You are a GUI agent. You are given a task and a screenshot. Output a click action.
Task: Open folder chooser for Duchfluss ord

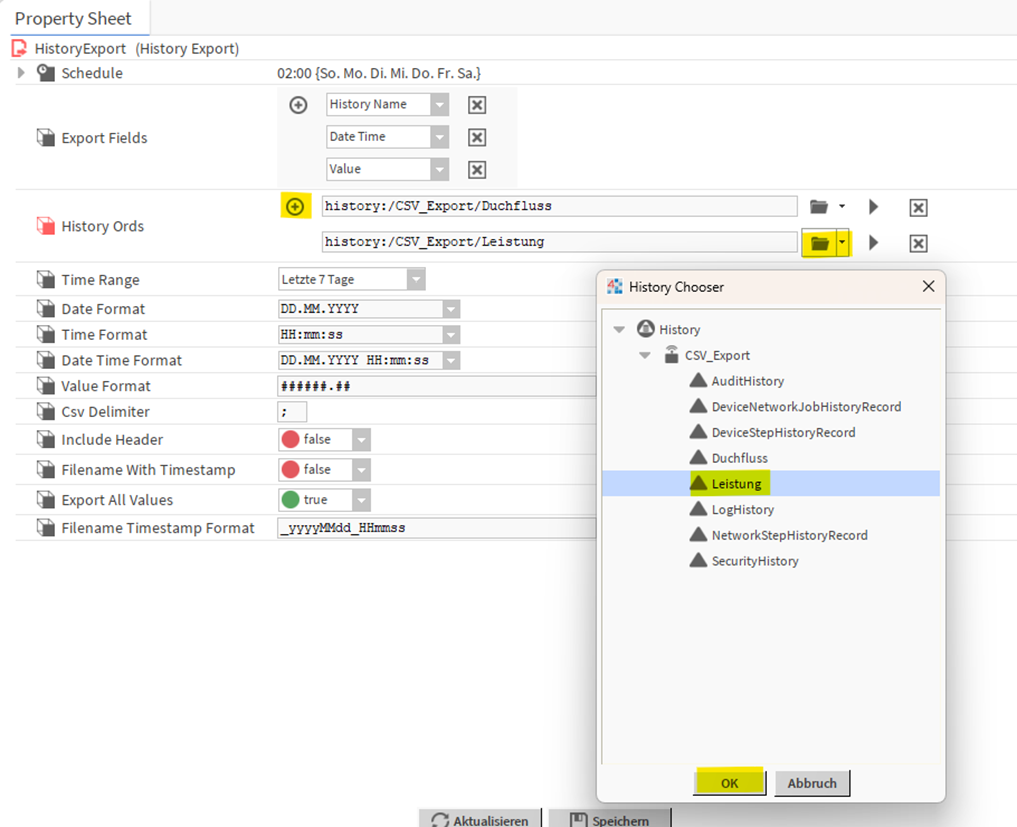click(819, 207)
